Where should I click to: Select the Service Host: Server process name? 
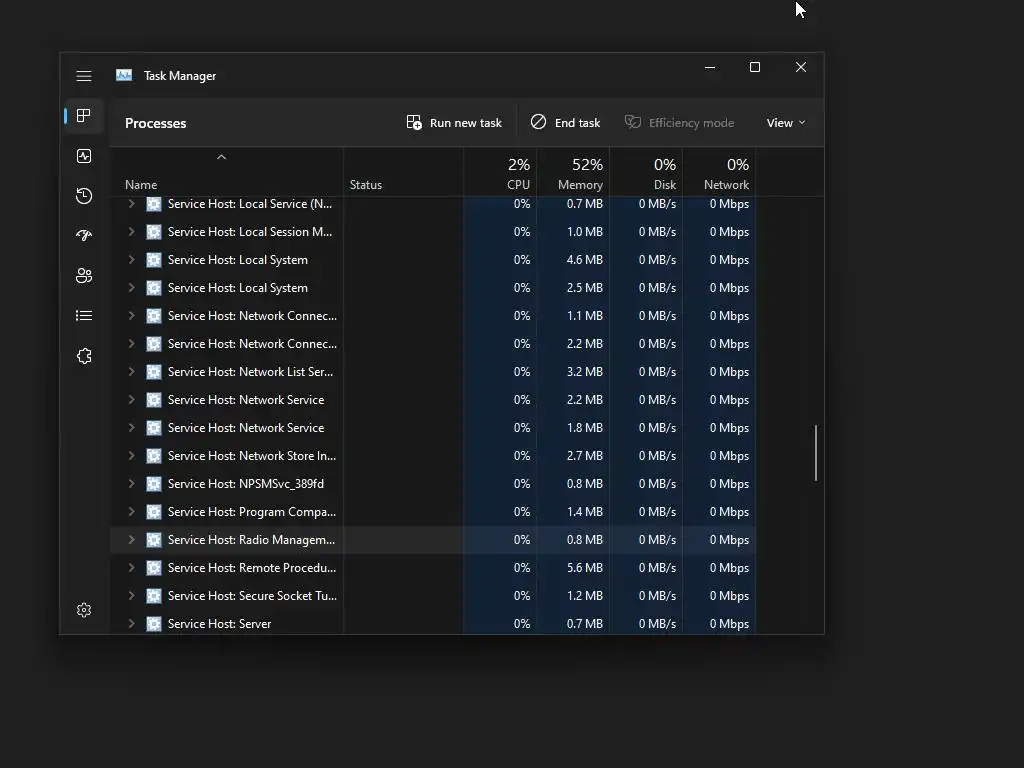(x=219, y=624)
